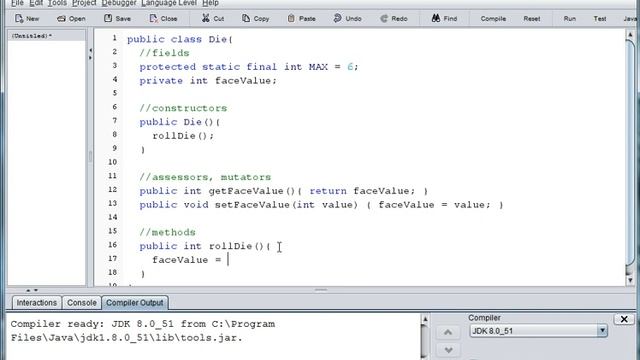Redo edit using the Redo icon
The width and height of the screenshot is (640, 360).
394,19
